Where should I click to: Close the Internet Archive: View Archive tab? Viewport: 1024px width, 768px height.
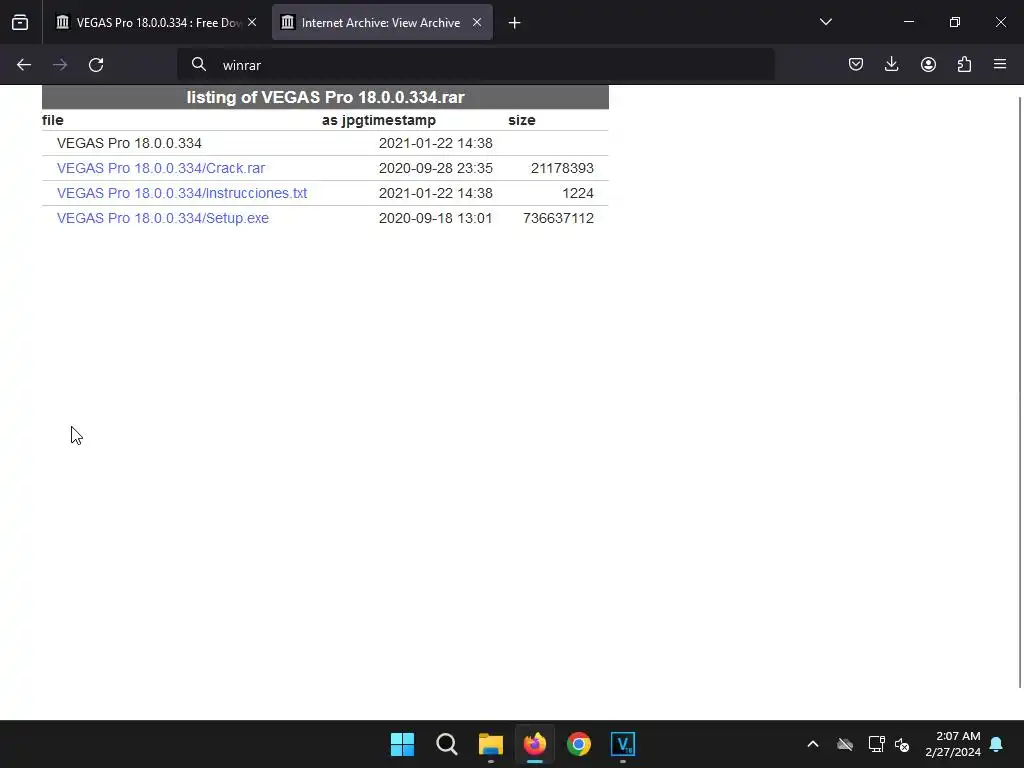coord(477,22)
